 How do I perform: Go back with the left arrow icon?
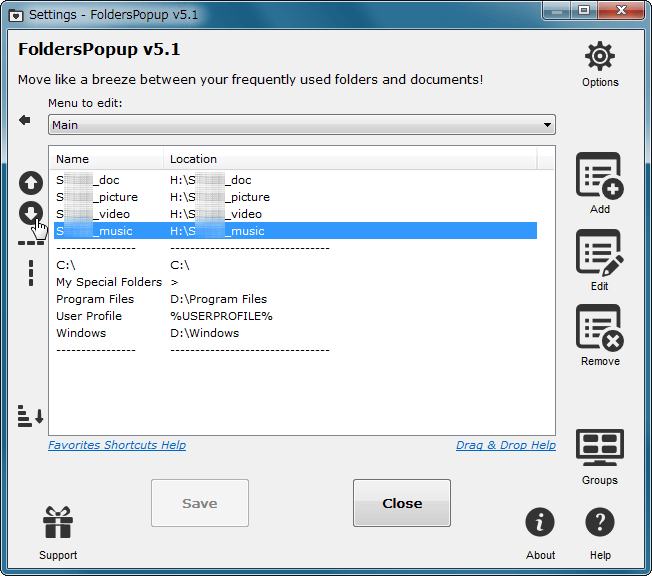click(x=25, y=120)
